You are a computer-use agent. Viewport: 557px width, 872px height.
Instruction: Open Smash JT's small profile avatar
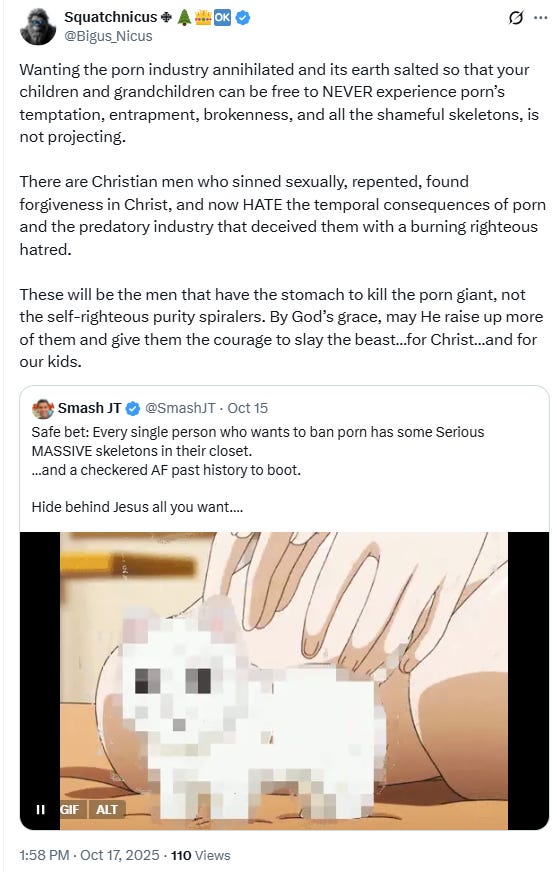[43, 409]
